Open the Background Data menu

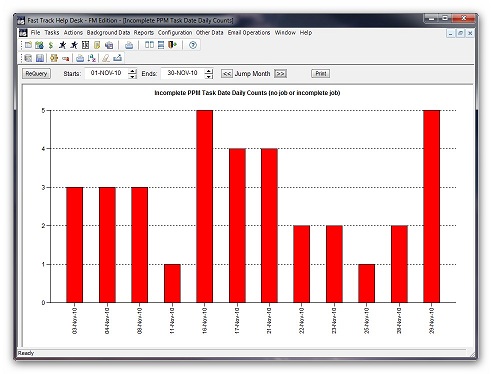[x=108, y=32]
